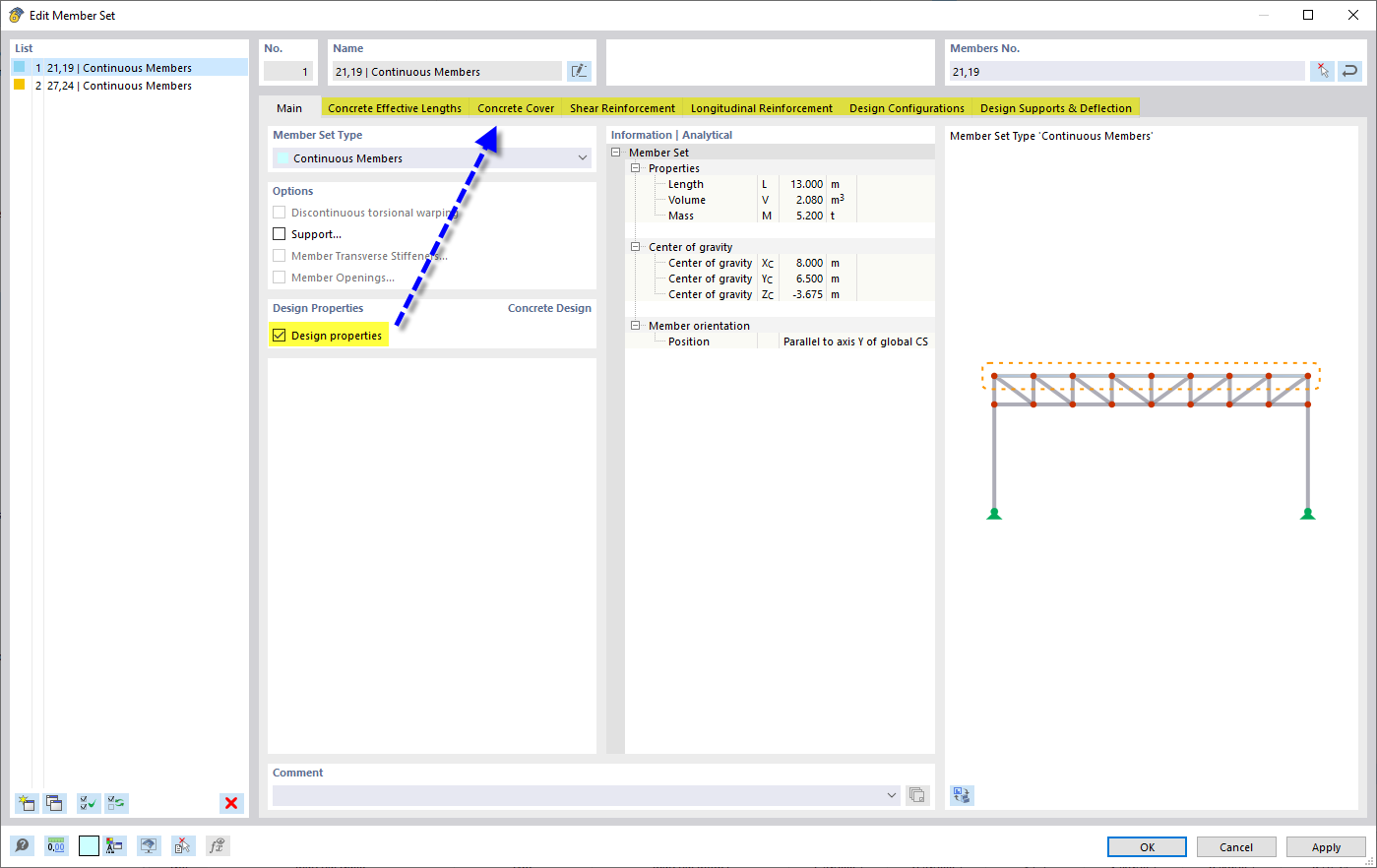Click the display properties color icon
The width and height of the screenshot is (1377, 868).
point(114,845)
